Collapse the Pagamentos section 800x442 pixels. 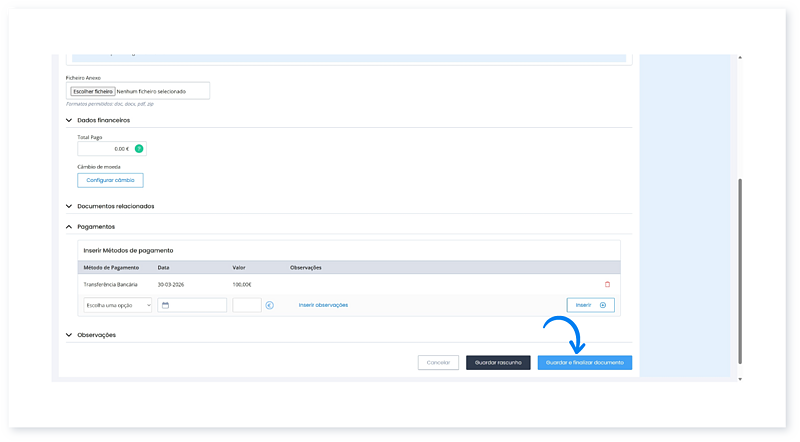69,227
